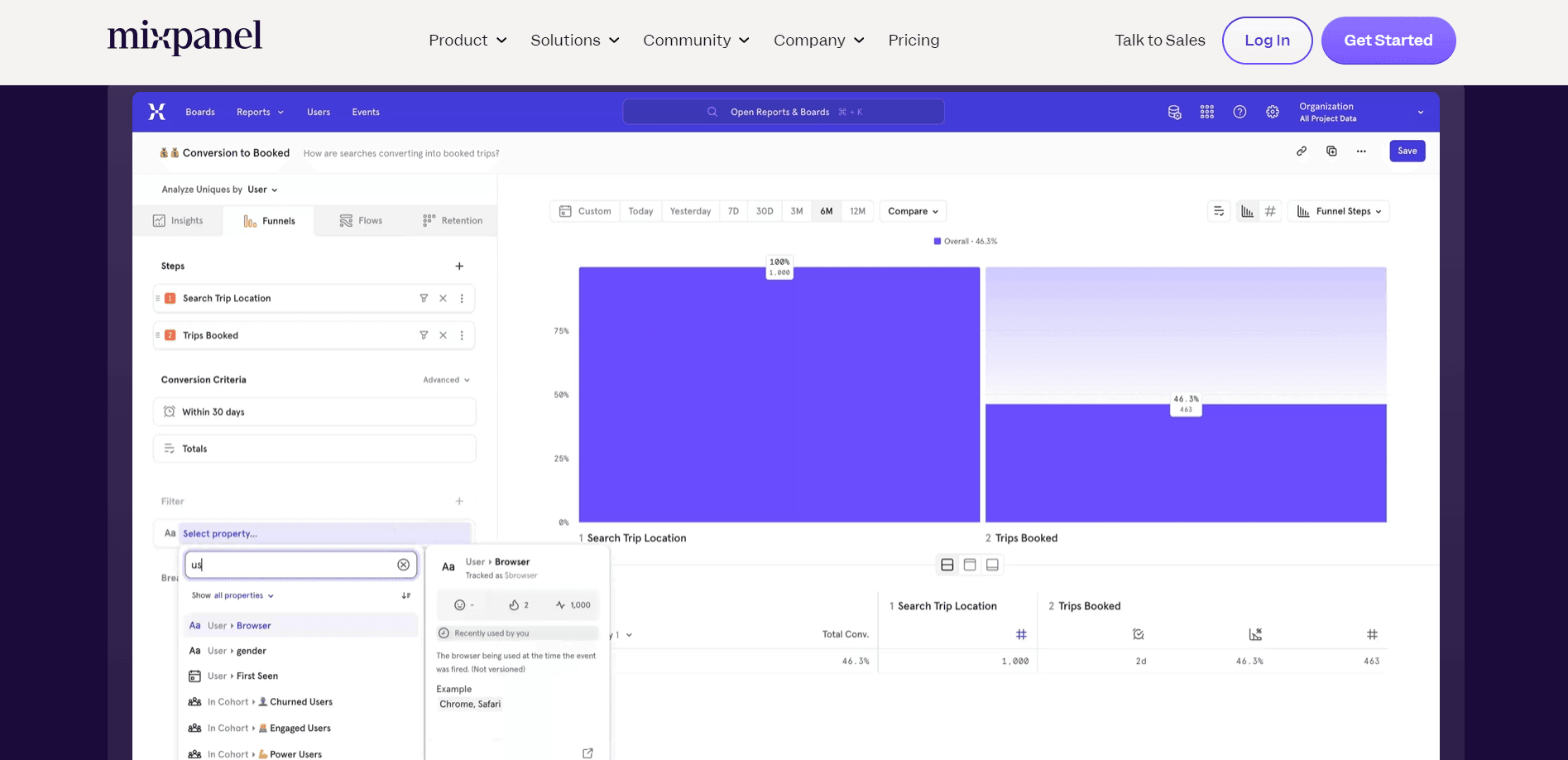Click the data management database icon

(1174, 111)
